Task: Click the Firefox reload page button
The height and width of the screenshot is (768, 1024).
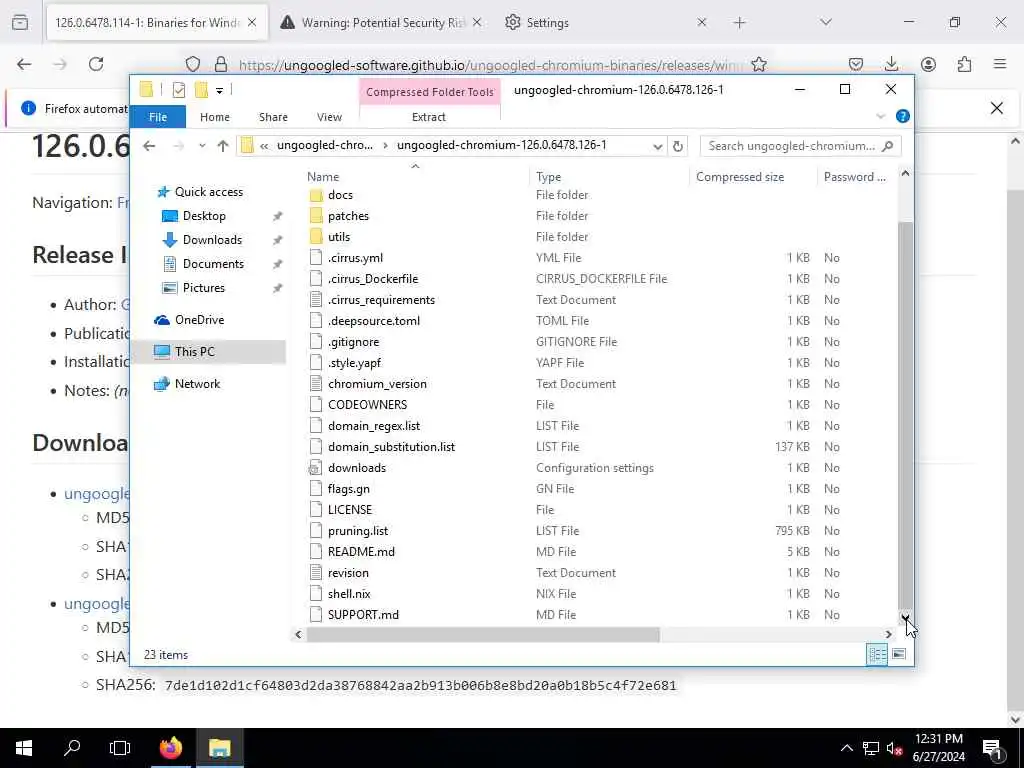Action: click(x=96, y=64)
